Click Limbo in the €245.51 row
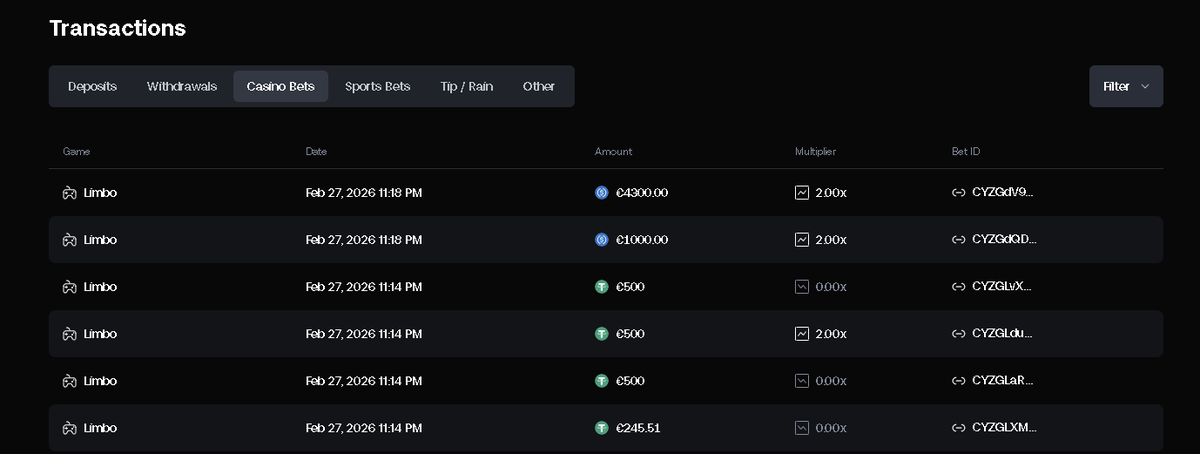1200x454 pixels. pyautogui.click(x=100, y=428)
